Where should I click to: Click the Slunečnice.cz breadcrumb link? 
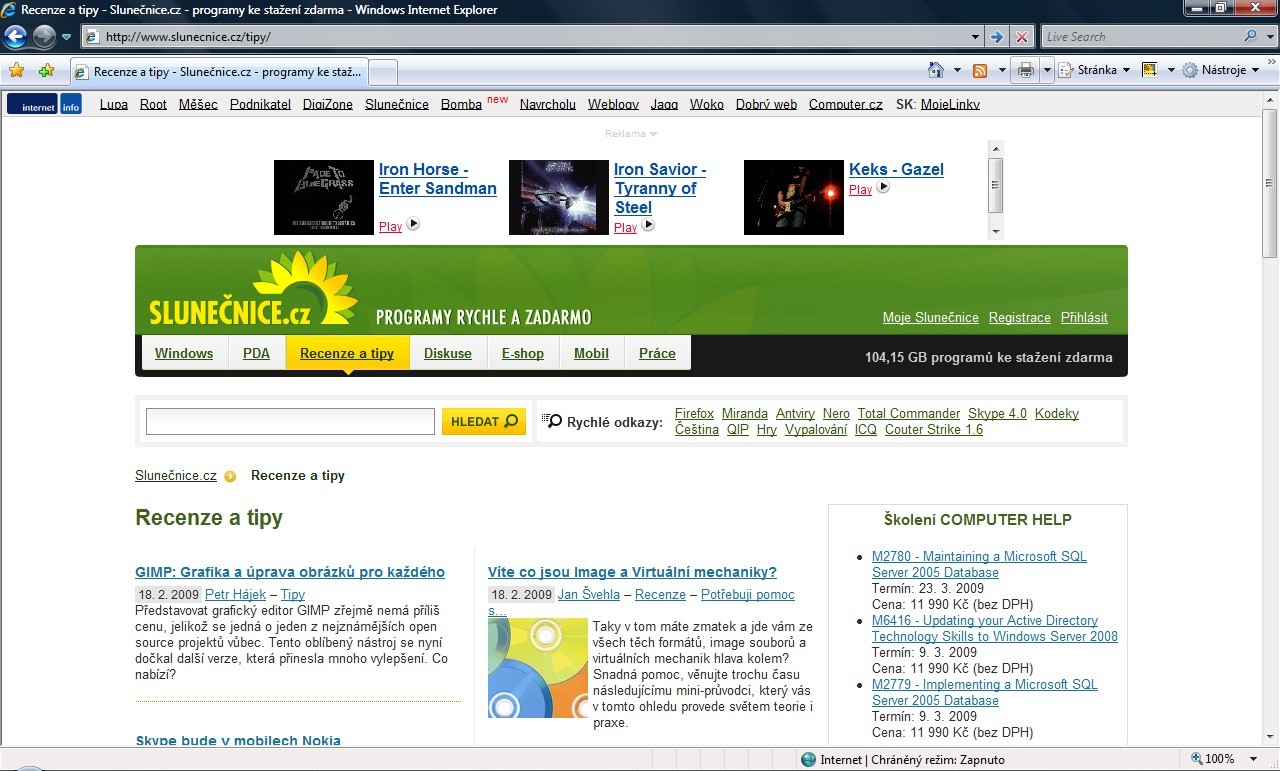point(176,475)
